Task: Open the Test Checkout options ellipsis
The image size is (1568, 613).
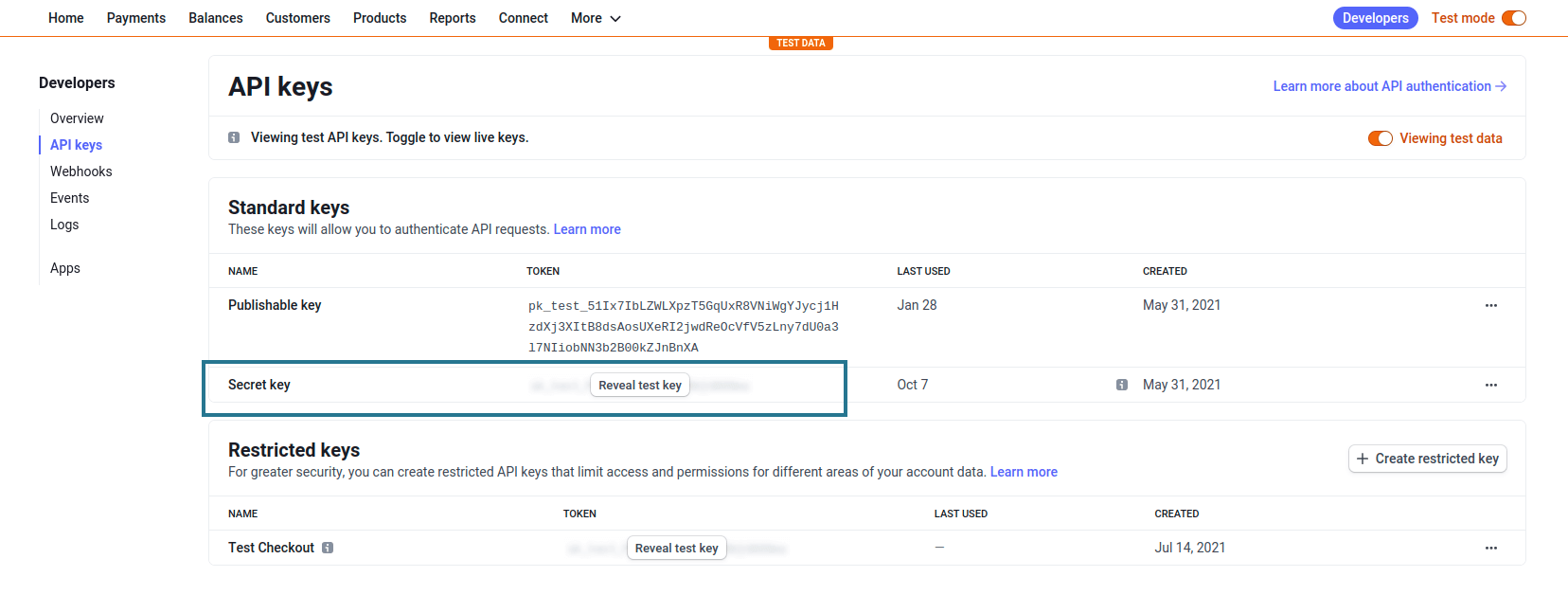Action: point(1491,548)
